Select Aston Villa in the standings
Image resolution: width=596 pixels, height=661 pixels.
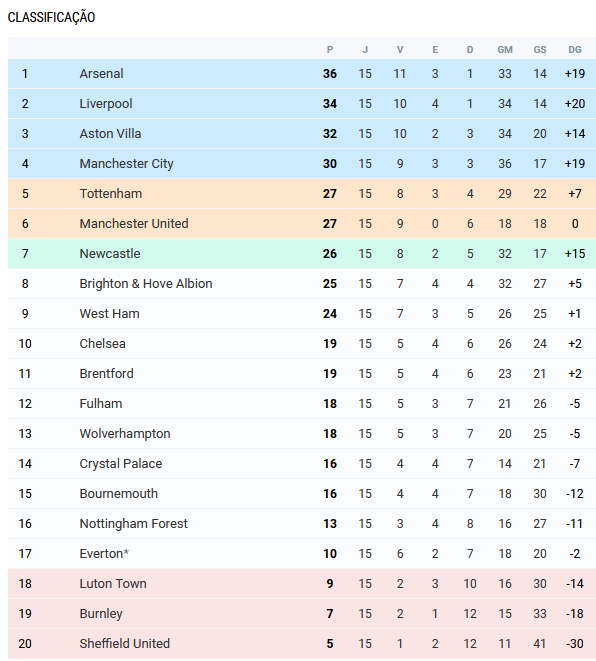[x=110, y=134]
